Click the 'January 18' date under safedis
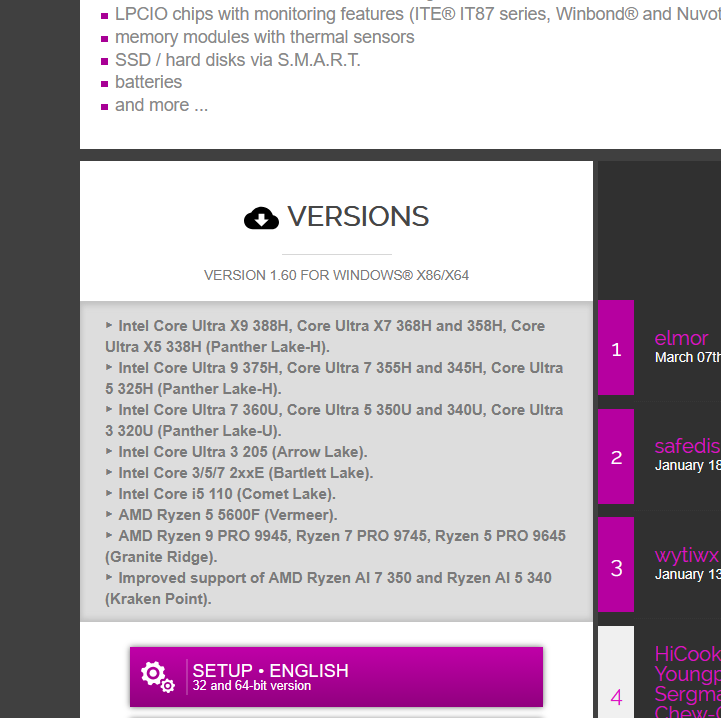Image resolution: width=721 pixels, height=718 pixels. [687, 465]
